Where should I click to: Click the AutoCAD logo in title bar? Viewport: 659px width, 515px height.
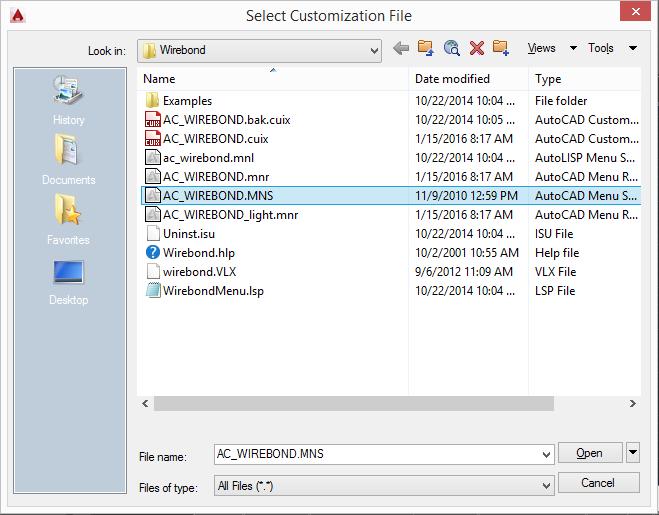point(18,16)
